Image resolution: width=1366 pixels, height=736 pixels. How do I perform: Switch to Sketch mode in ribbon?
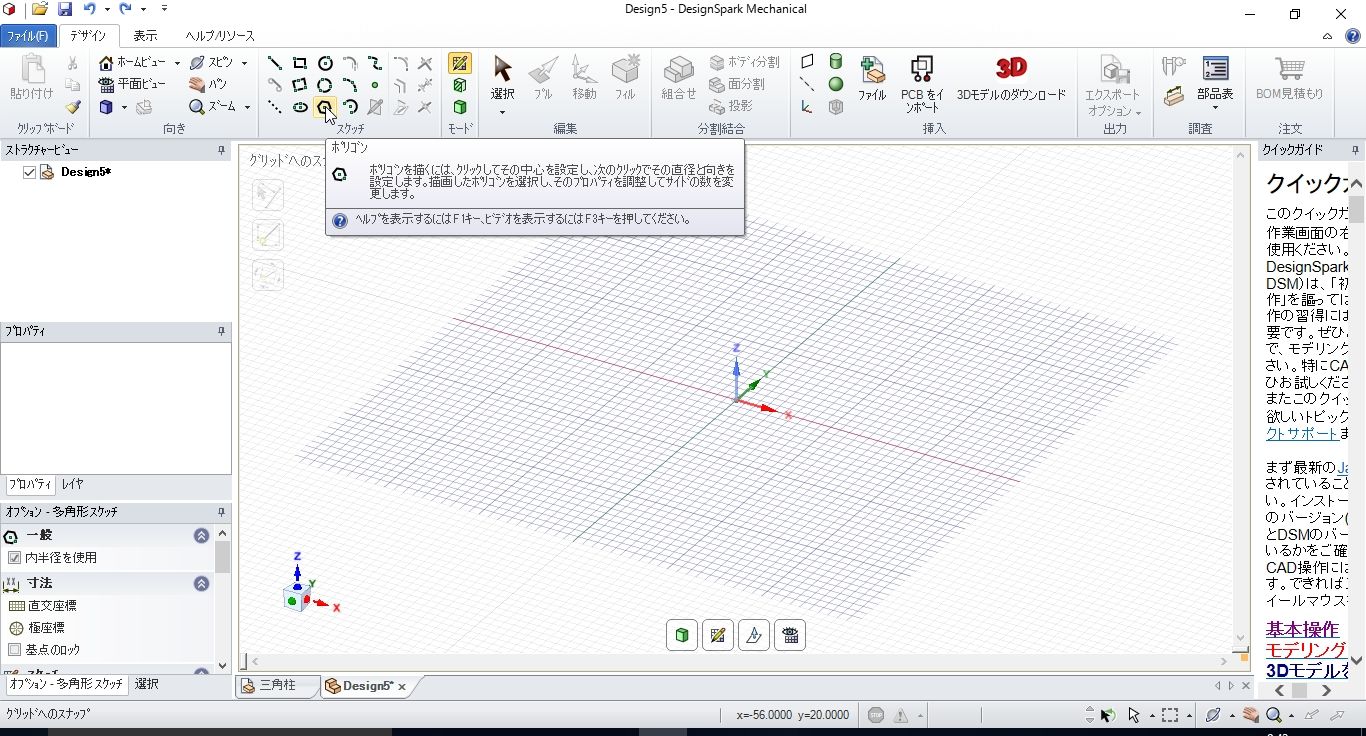coord(460,63)
